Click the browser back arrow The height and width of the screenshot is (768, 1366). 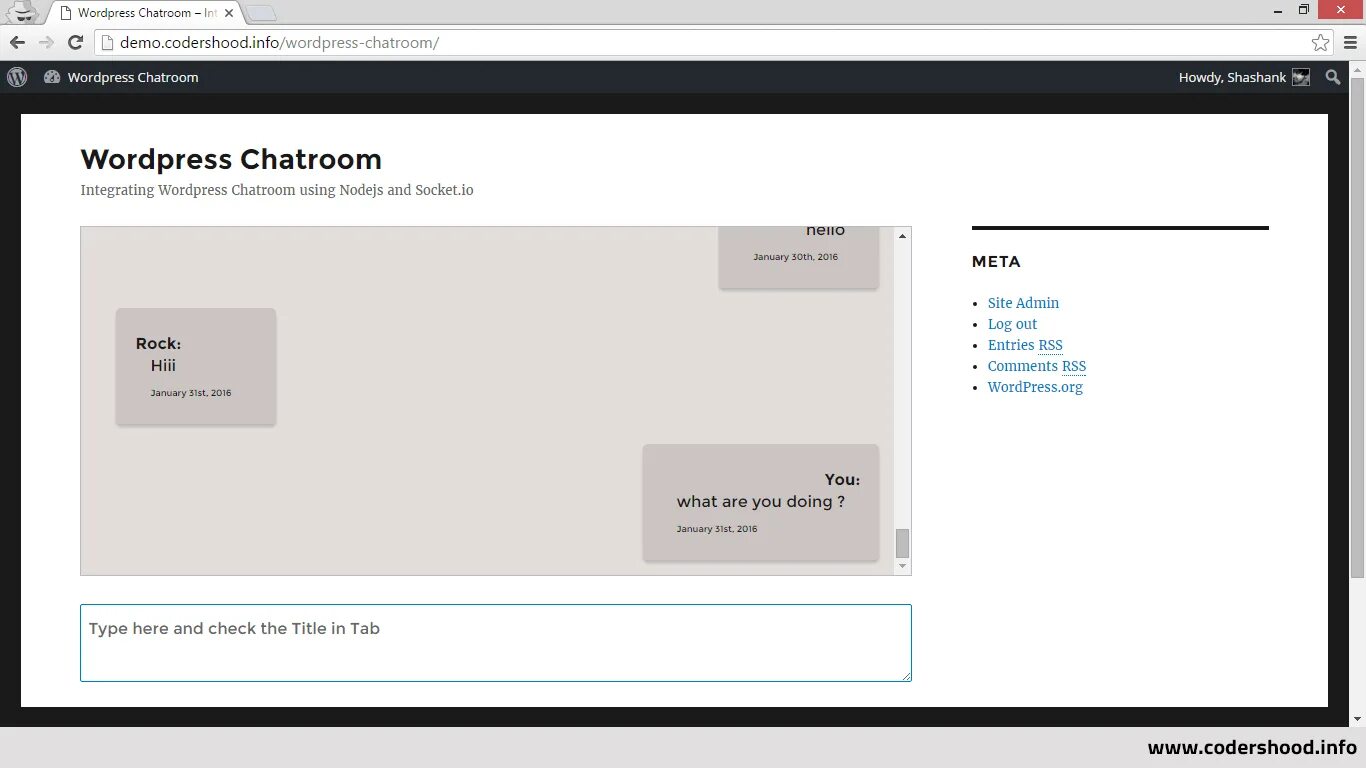click(17, 42)
